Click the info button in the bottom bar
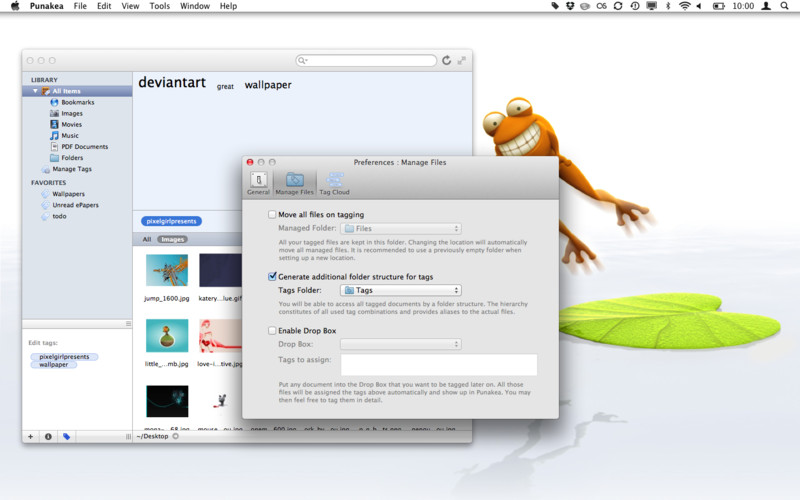800x500 pixels. (48, 436)
